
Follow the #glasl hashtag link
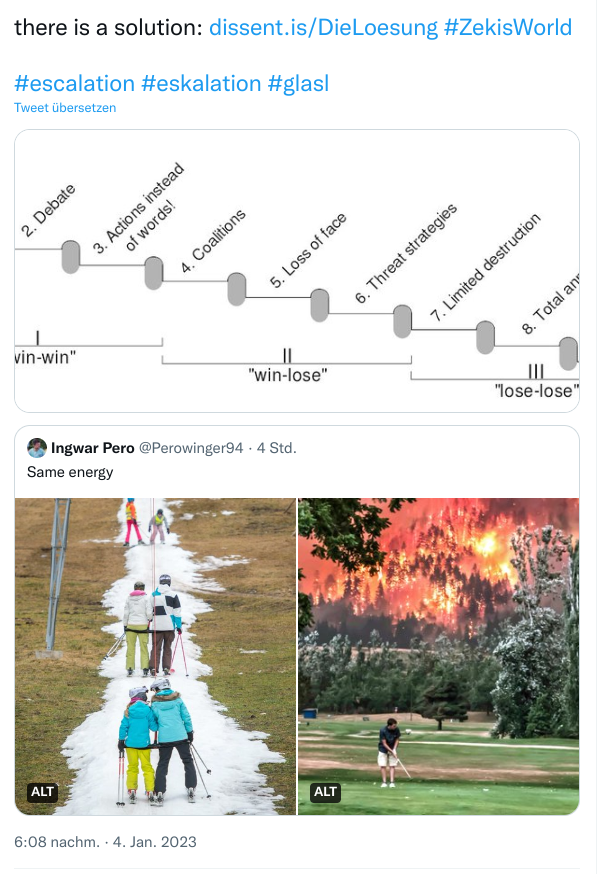click(x=298, y=83)
